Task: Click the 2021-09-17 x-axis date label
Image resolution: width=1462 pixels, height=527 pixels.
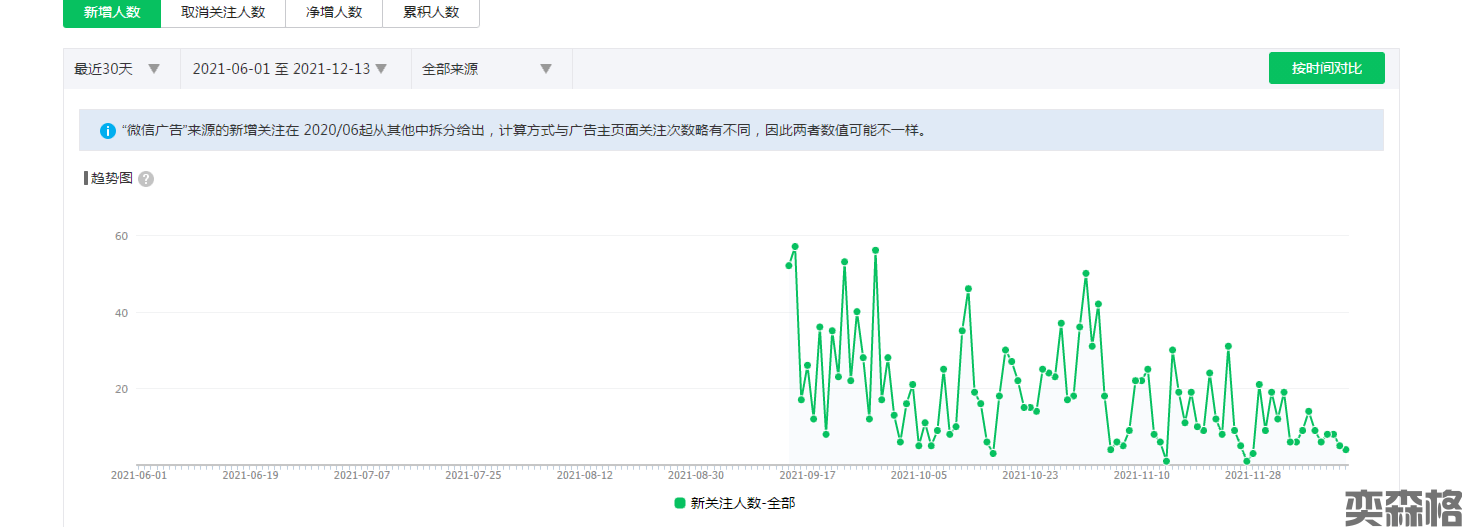Action: tap(807, 476)
